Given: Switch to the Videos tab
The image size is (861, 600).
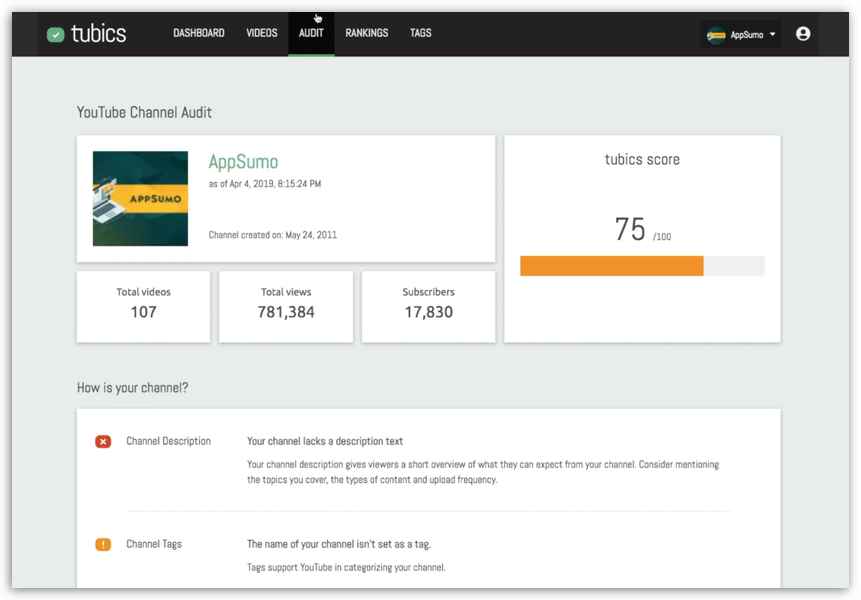Looking at the screenshot, I should (x=262, y=33).
